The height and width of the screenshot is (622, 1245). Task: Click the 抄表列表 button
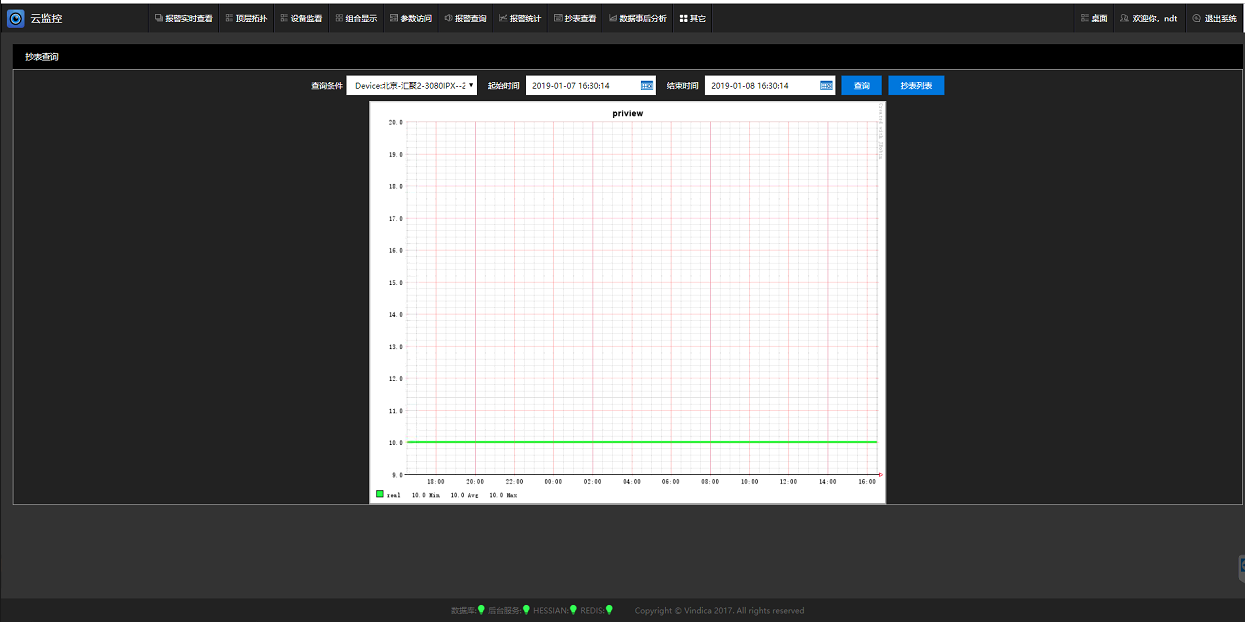tap(915, 86)
